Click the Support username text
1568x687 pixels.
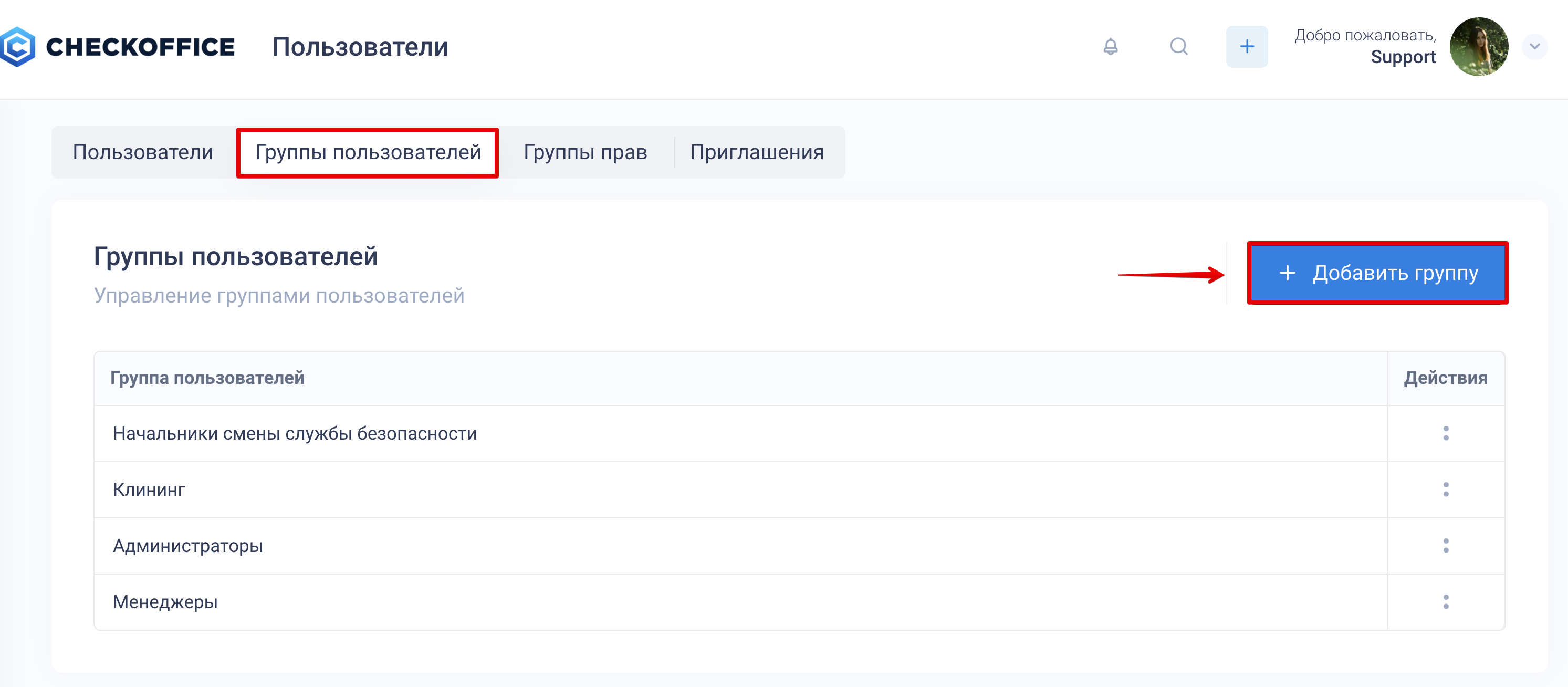1403,57
